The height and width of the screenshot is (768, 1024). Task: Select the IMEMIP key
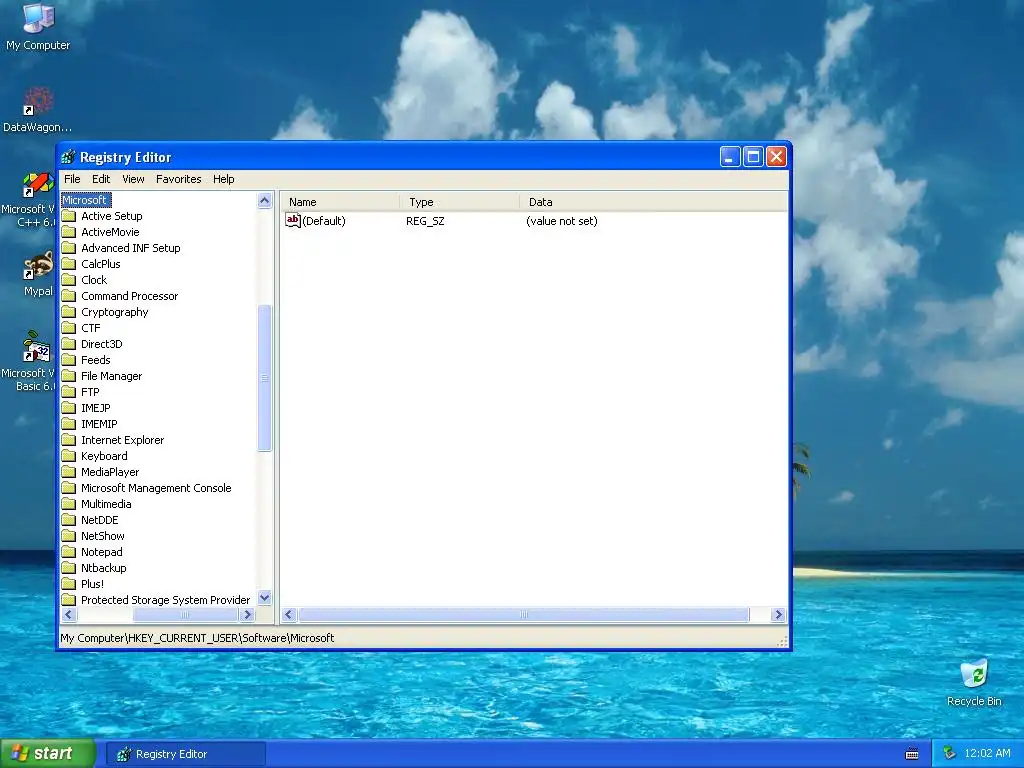pyautogui.click(x=99, y=424)
